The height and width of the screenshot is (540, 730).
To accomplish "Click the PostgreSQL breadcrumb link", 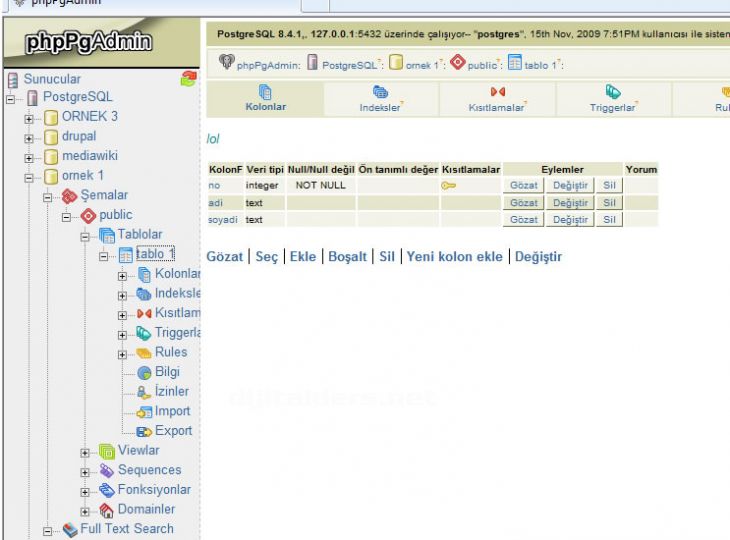I will pyautogui.click(x=349, y=66).
